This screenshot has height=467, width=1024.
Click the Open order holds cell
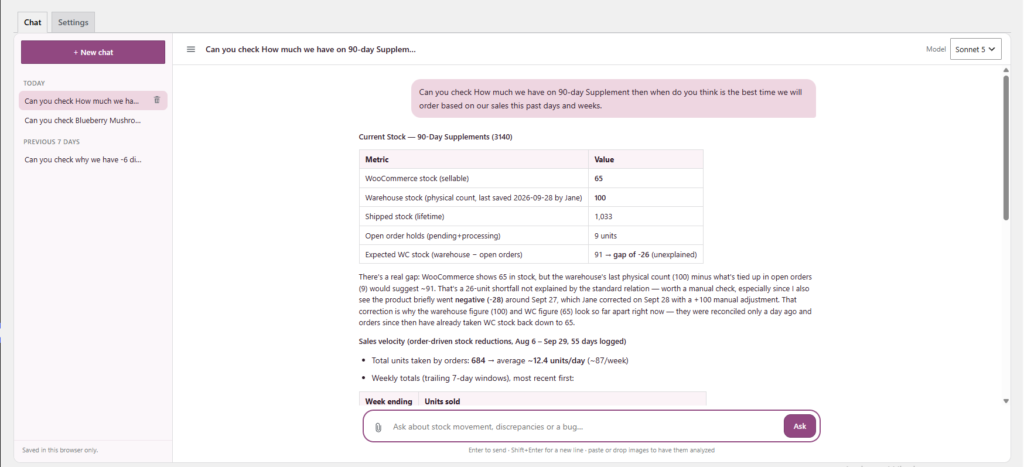click(474, 235)
